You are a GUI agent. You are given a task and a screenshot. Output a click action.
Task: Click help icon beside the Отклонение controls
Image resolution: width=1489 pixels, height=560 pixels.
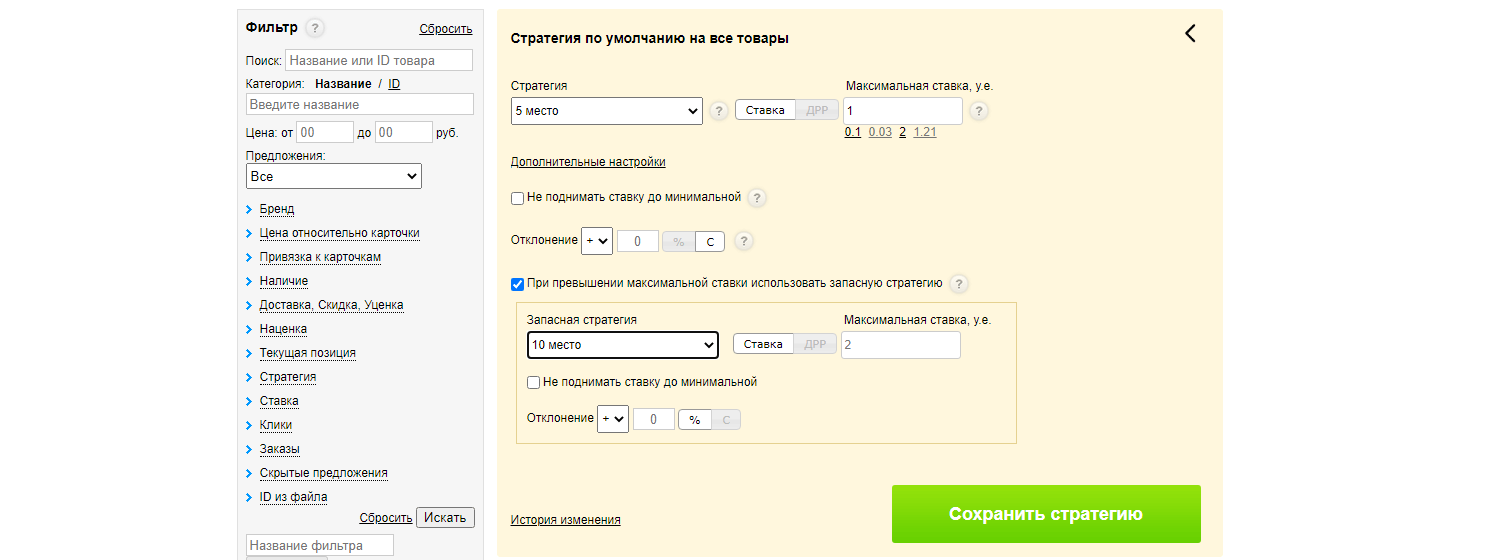tap(743, 241)
